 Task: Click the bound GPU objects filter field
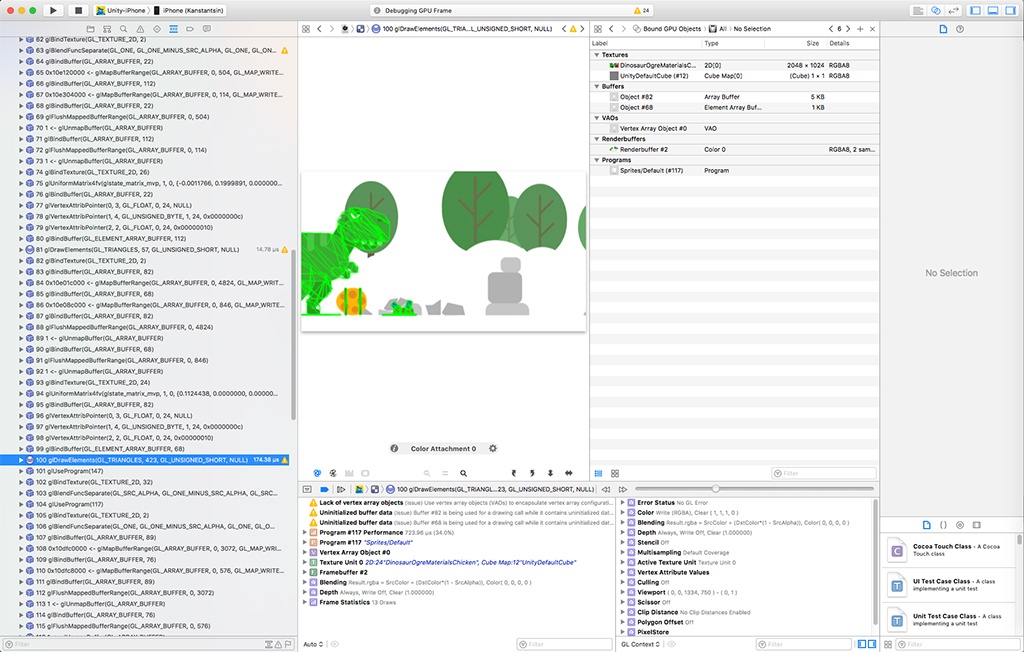pyautogui.click(x=824, y=473)
